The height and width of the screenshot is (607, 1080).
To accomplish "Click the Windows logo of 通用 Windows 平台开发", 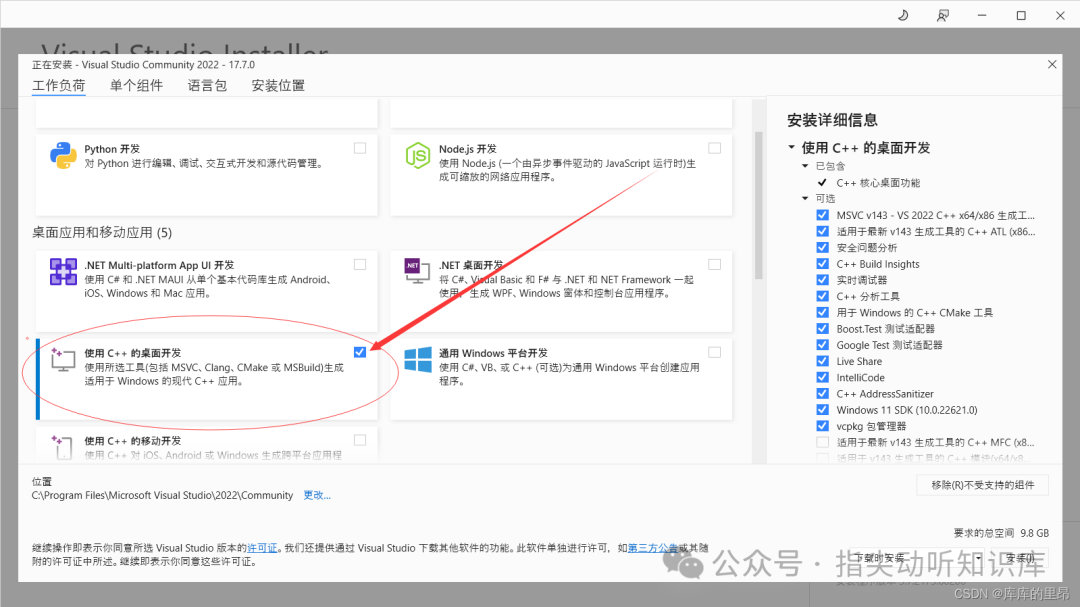I will click(418, 360).
